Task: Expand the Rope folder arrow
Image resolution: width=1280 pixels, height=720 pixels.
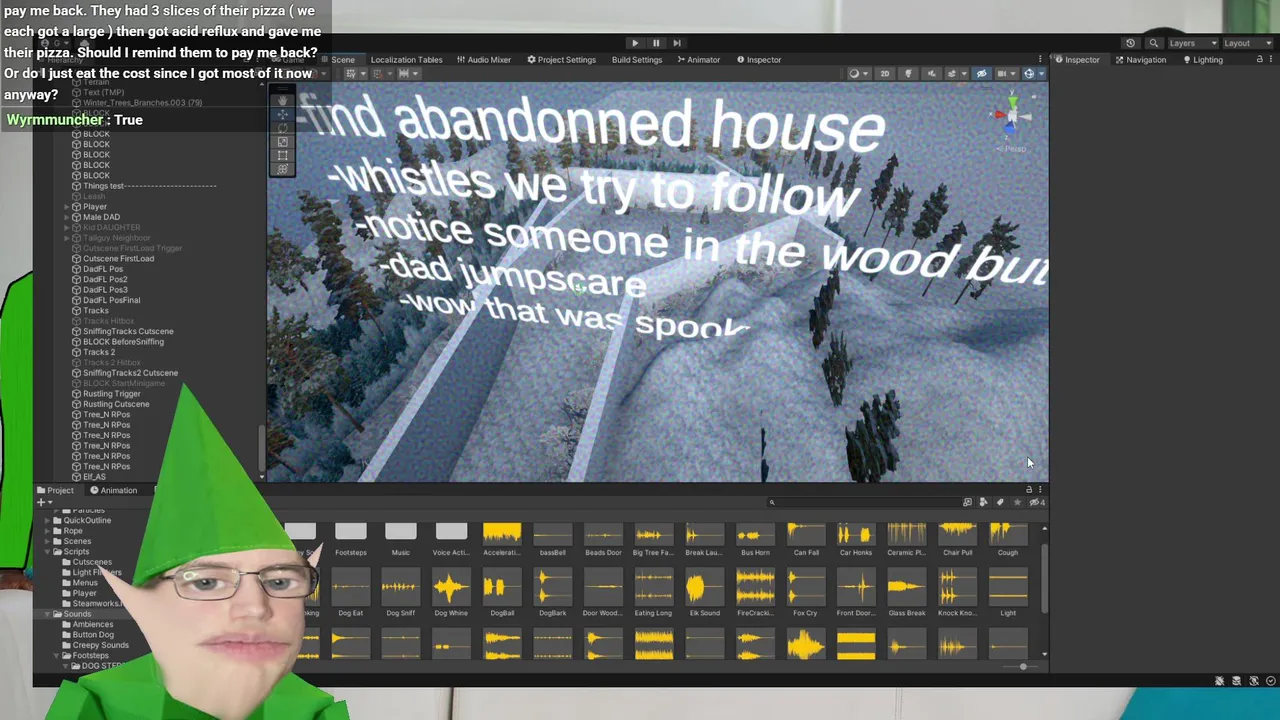Action: pyautogui.click(x=47, y=531)
